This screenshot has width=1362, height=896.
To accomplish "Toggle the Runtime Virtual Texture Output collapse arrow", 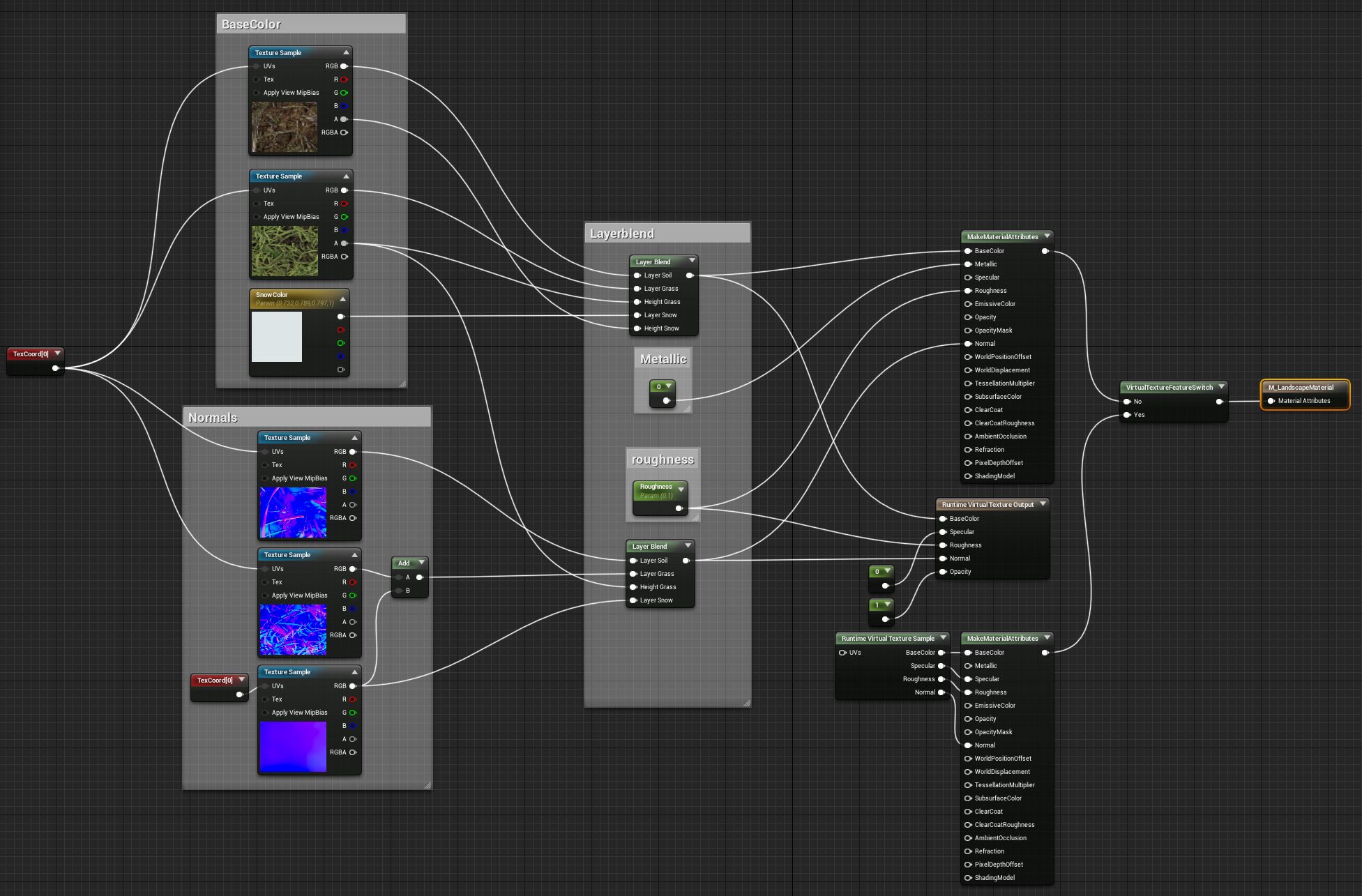I will click(1043, 504).
